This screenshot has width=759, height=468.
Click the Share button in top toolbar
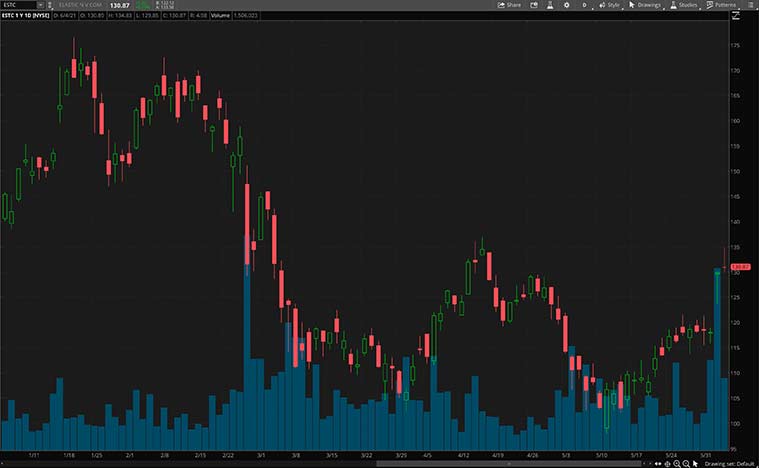coord(510,5)
